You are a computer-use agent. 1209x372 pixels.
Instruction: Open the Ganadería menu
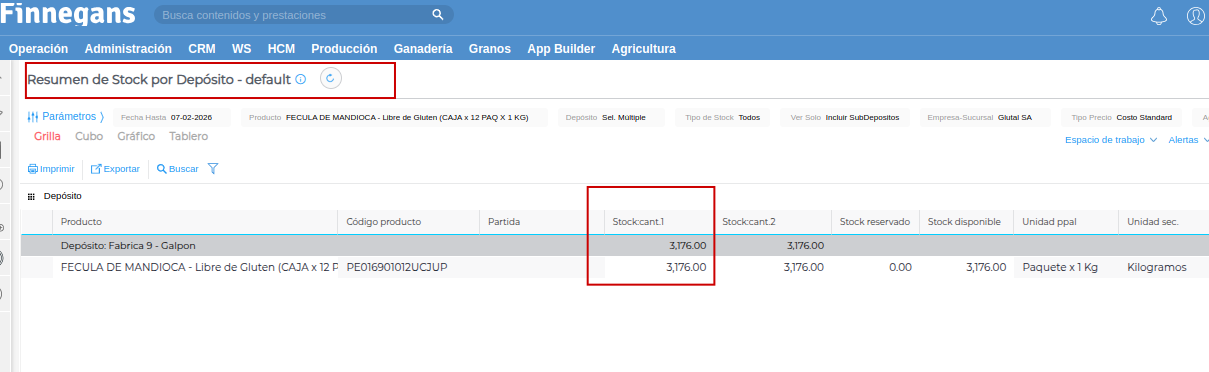click(x=423, y=48)
